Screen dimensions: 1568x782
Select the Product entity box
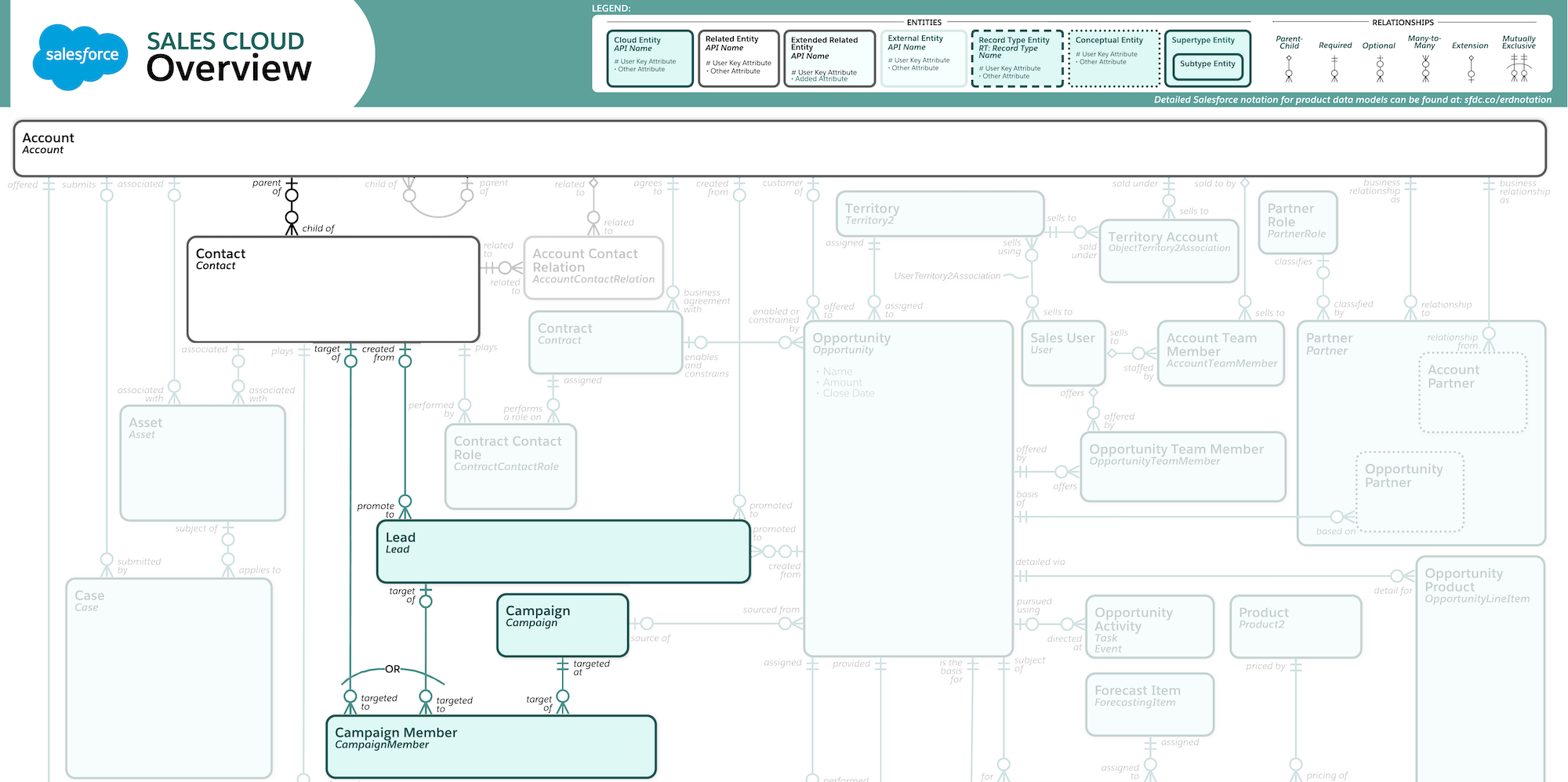click(1295, 627)
